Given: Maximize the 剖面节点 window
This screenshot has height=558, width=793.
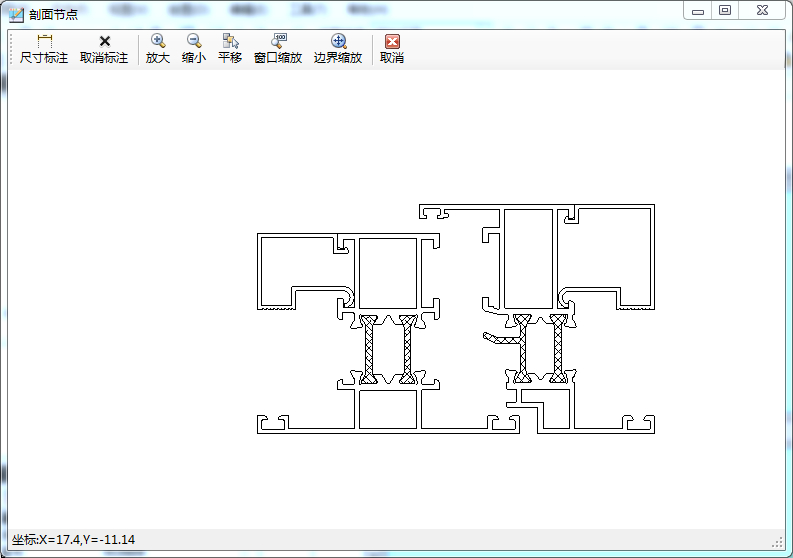Looking at the screenshot, I should (x=725, y=11).
